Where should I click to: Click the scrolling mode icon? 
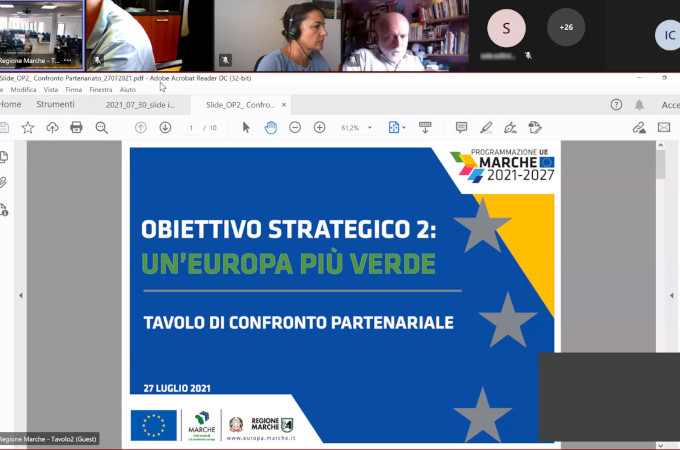[x=425, y=127]
